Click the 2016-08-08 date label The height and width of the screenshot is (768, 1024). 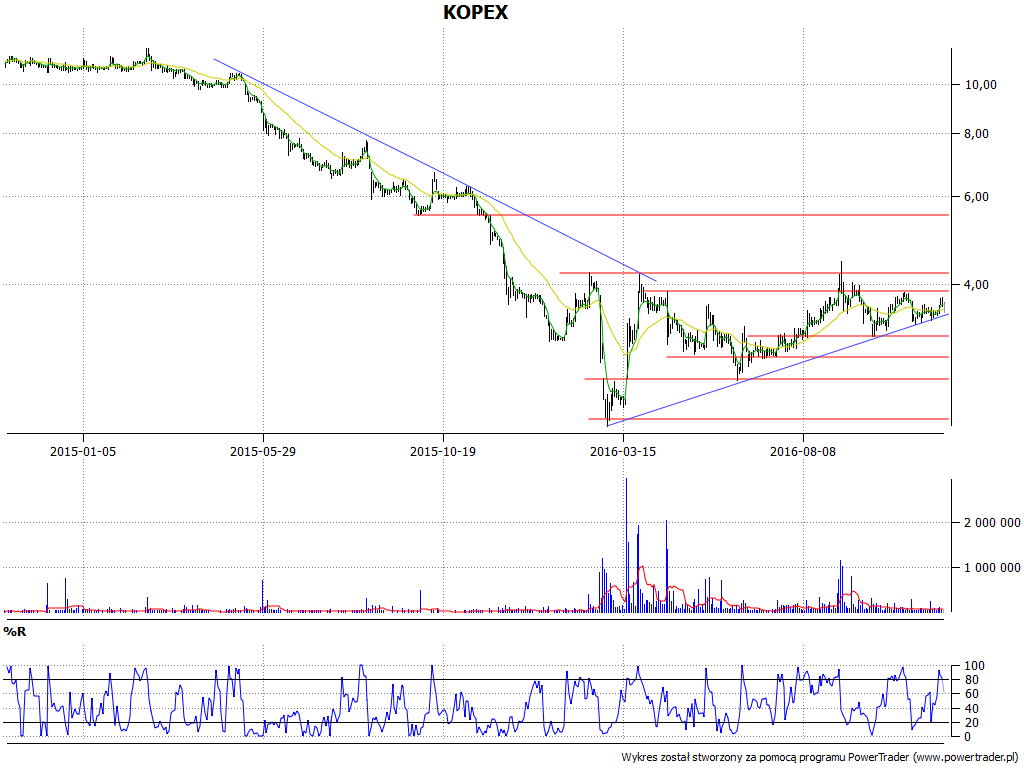(803, 451)
